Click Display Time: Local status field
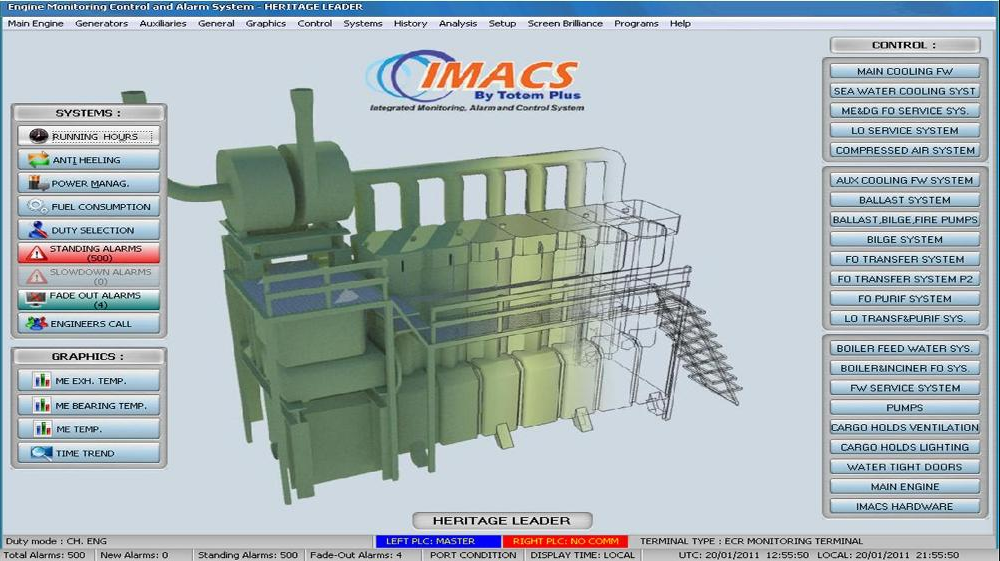Screen dimensions: 1000x561 [x=582, y=555]
